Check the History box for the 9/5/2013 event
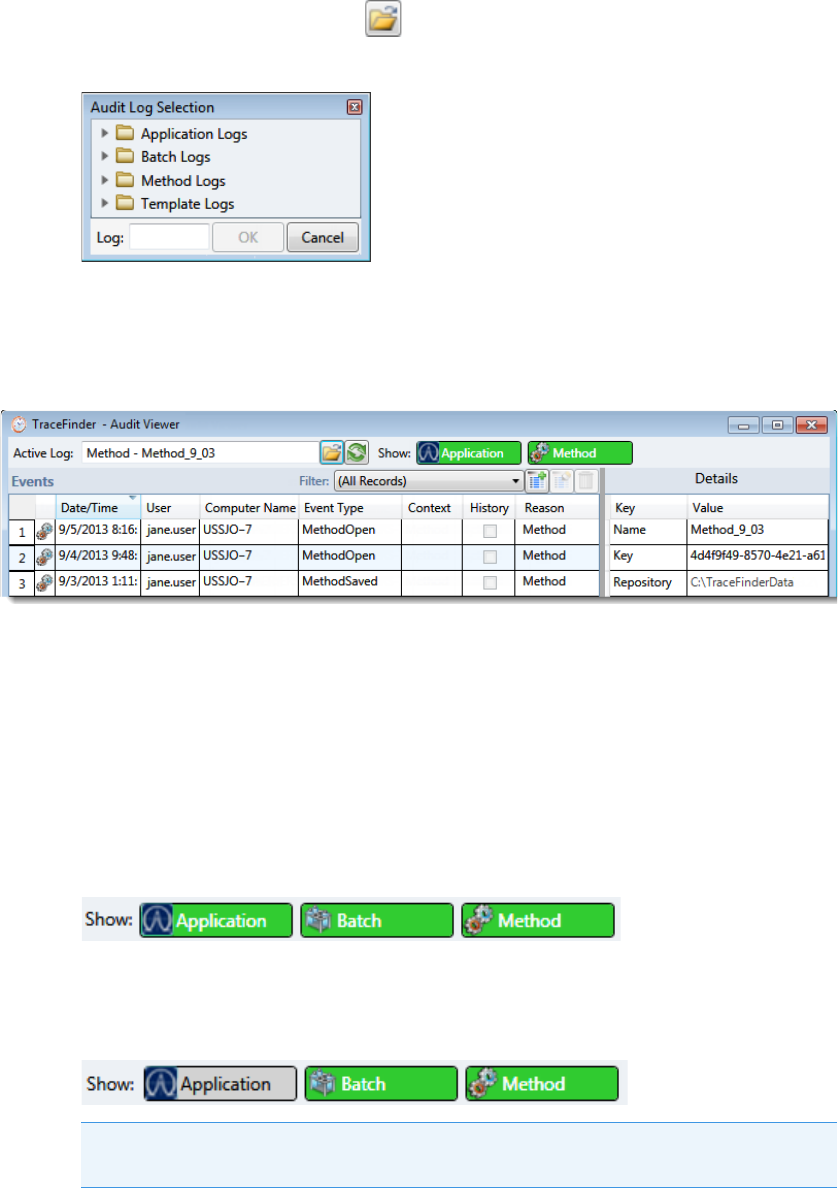 (490, 531)
